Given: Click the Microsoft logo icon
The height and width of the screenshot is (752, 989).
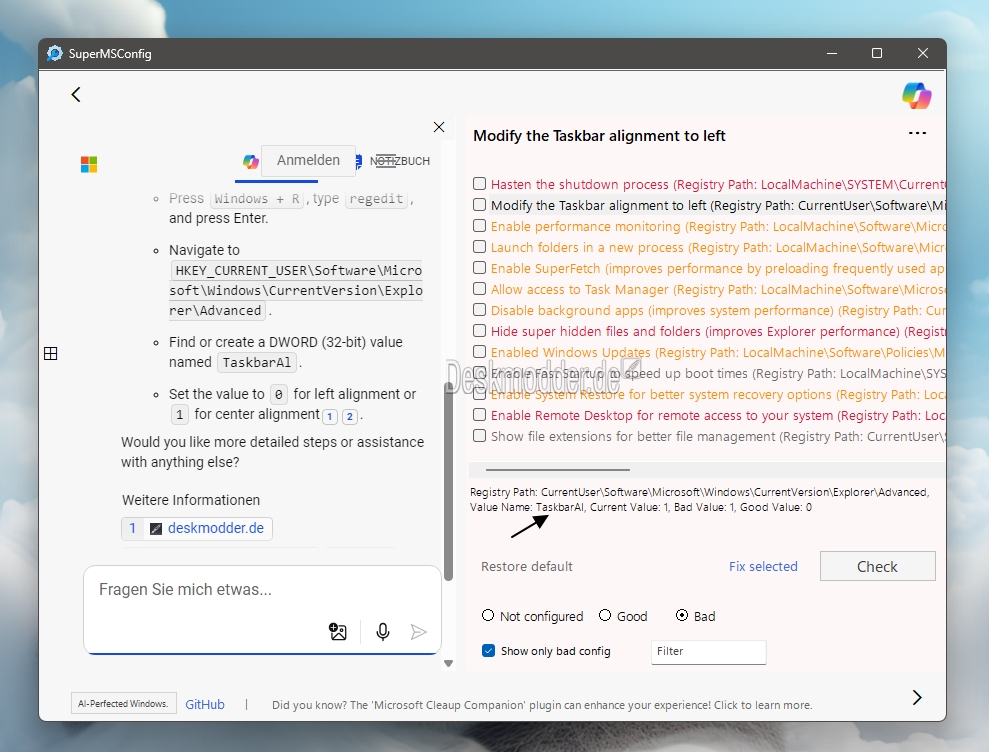Looking at the screenshot, I should (x=89, y=165).
